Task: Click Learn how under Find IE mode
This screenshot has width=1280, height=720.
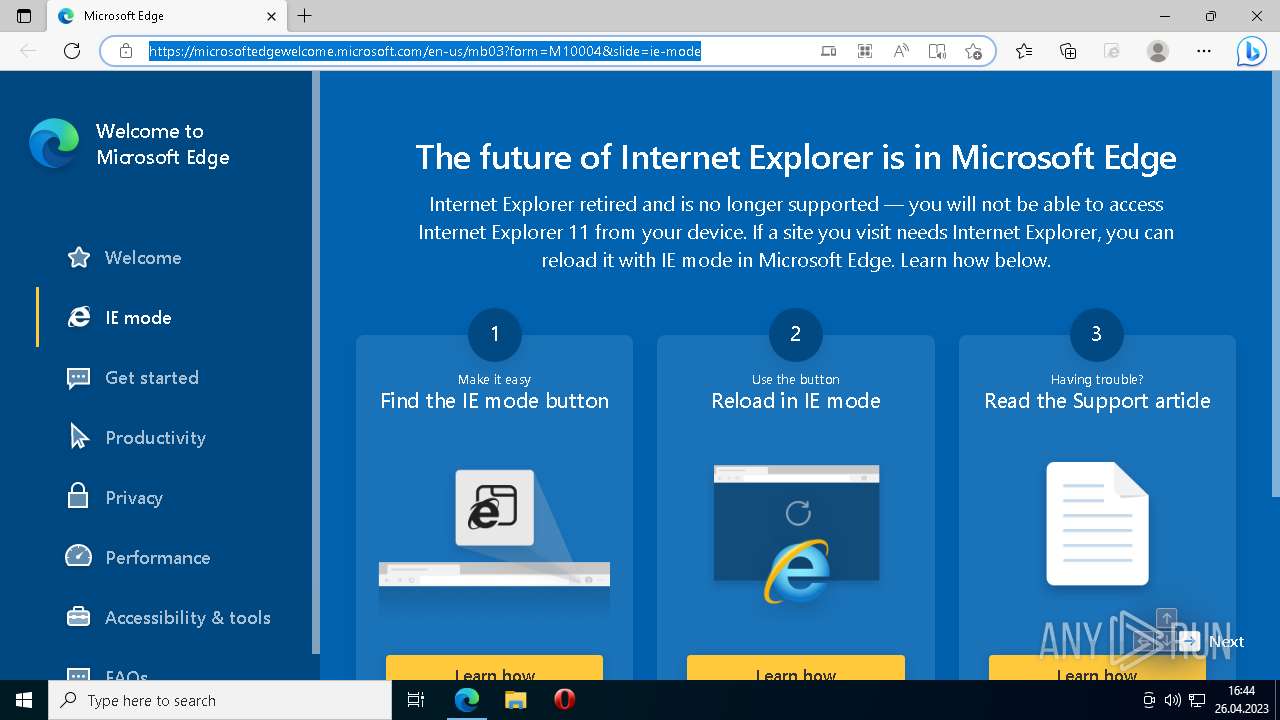Action: click(x=495, y=668)
